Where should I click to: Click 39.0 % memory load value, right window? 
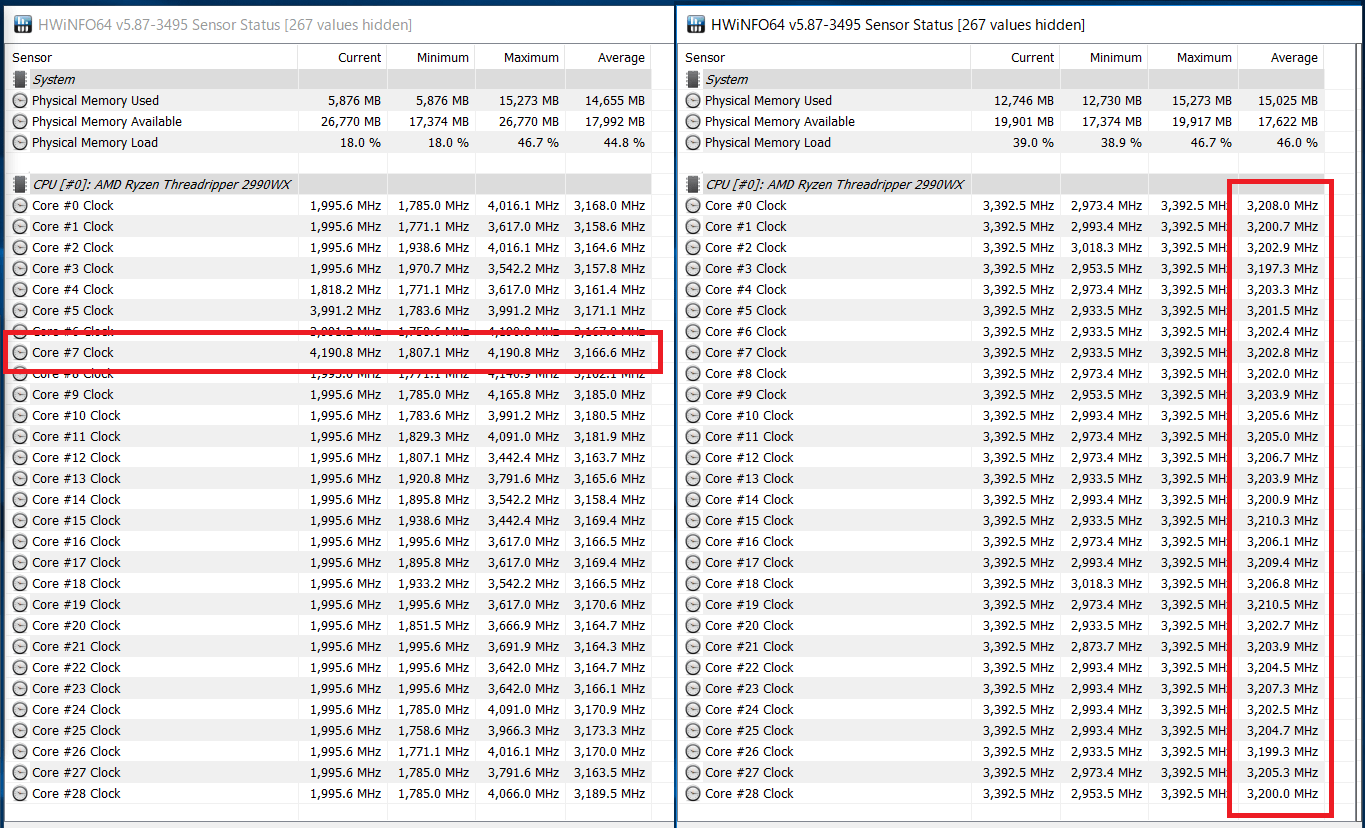point(1032,142)
